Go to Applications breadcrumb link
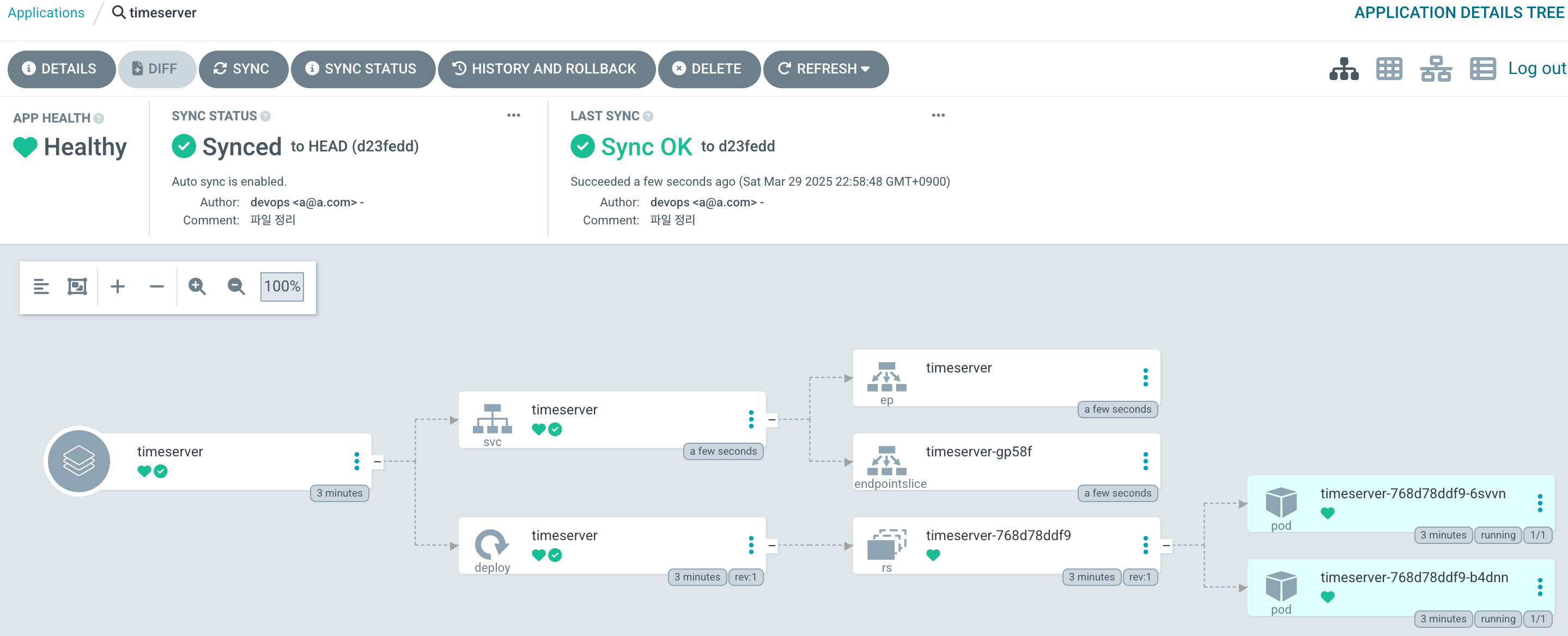The width and height of the screenshot is (1568, 636). click(x=46, y=12)
